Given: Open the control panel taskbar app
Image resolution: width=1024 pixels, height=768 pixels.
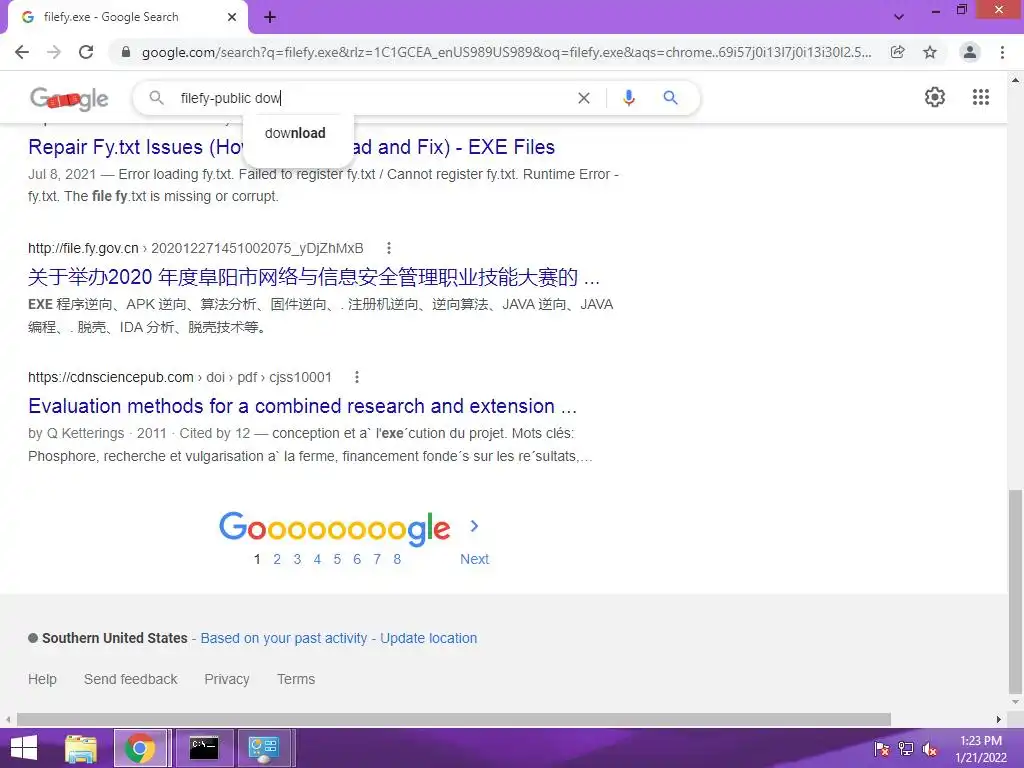Looking at the screenshot, I should tap(264, 748).
